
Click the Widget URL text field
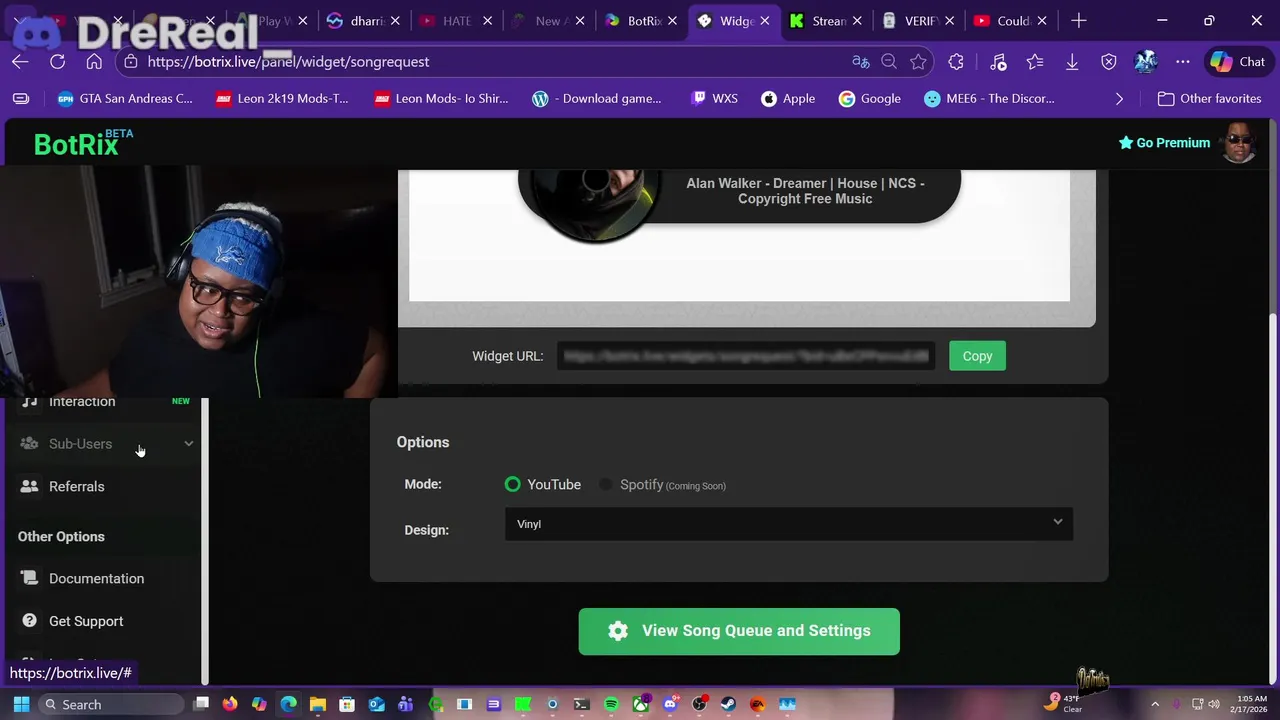[746, 356]
